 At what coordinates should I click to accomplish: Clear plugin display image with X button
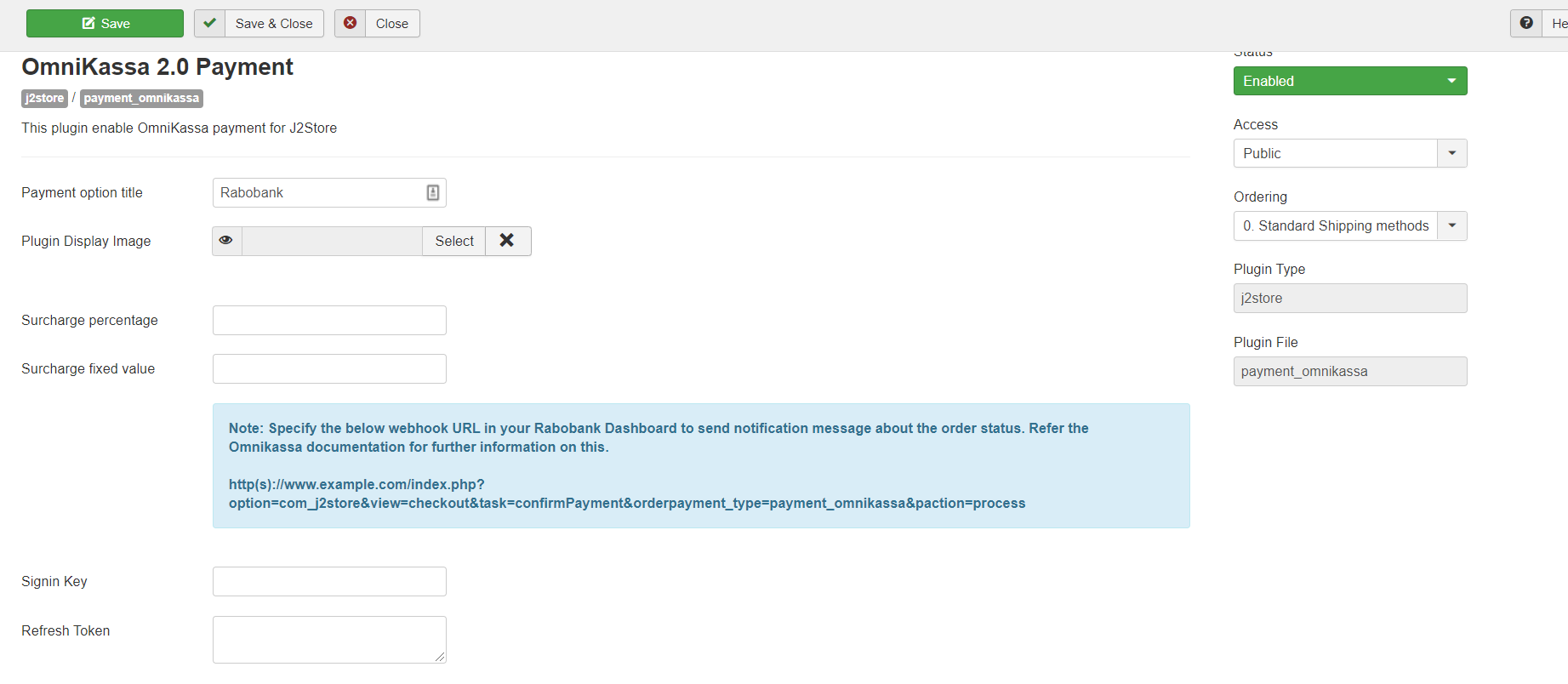[508, 241]
